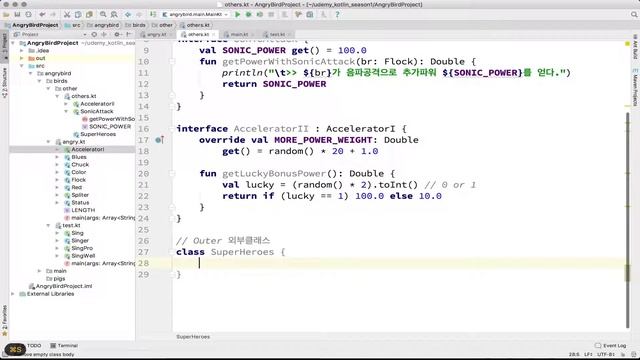Viewport: 640px width, 360px height.
Task: Click the Synchronize toolbar icon
Action: (x=29, y=15)
